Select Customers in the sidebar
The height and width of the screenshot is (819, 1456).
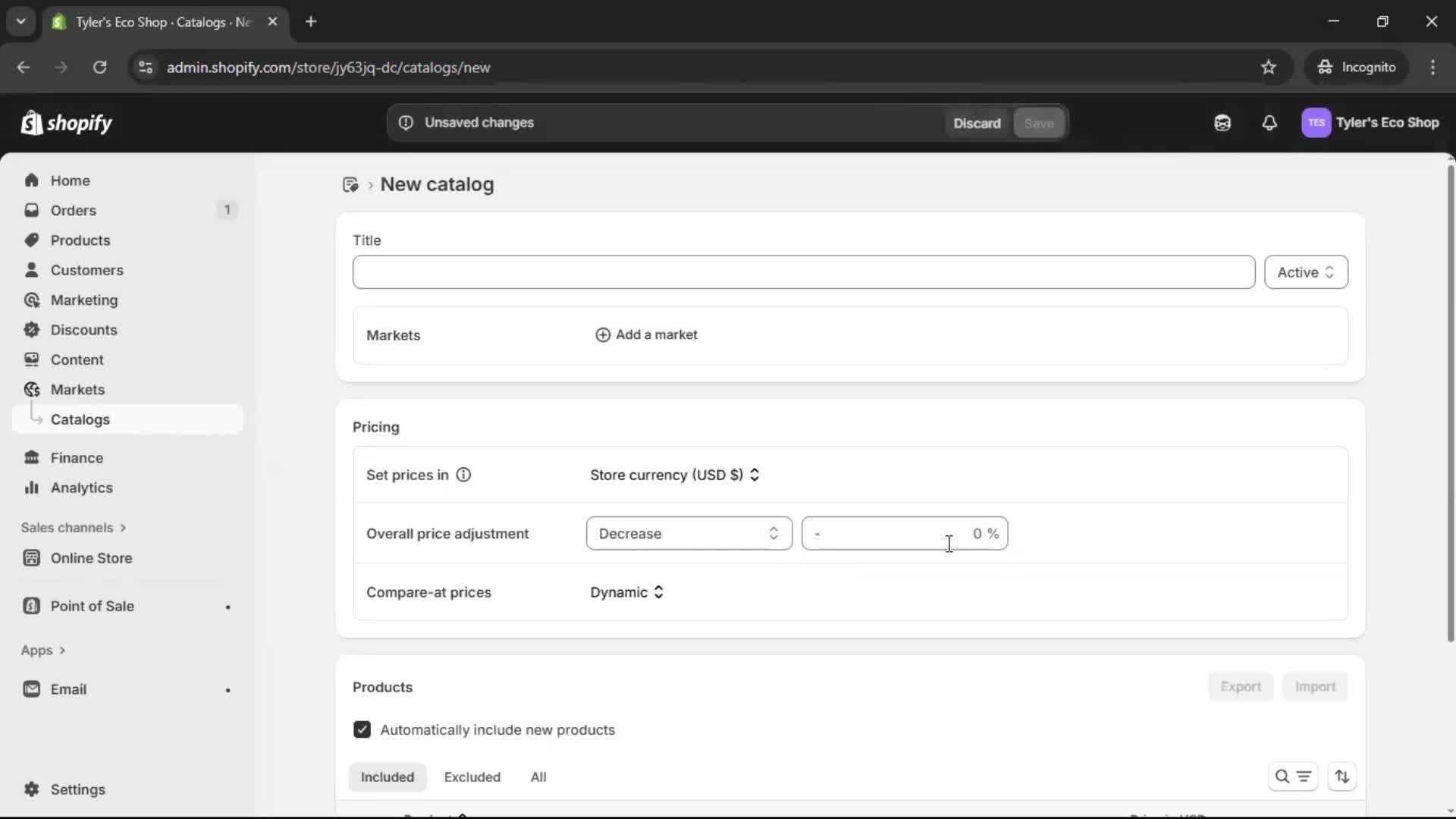(87, 270)
